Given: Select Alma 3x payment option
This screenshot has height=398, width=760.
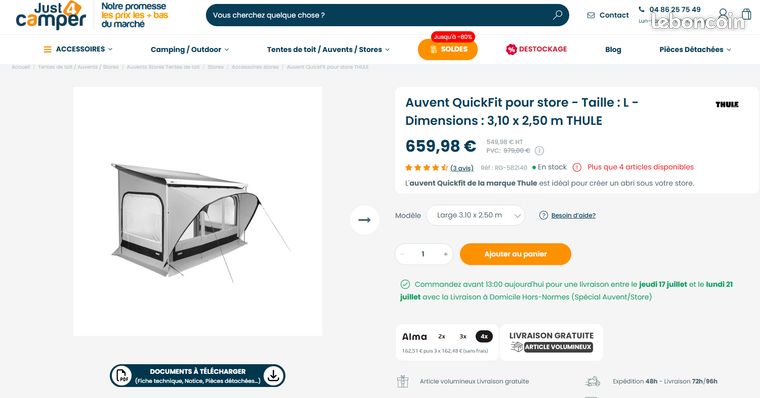Looking at the screenshot, I should (x=463, y=336).
